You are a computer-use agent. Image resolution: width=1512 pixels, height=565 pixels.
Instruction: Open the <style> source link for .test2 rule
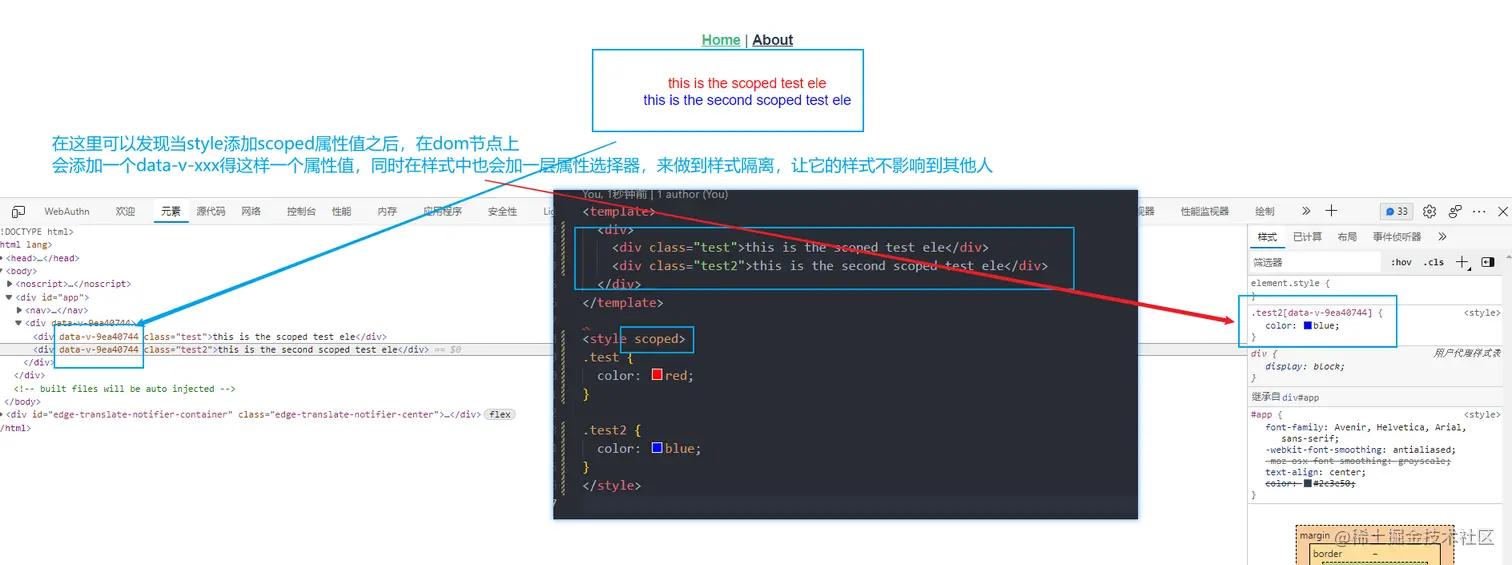click(x=1482, y=313)
